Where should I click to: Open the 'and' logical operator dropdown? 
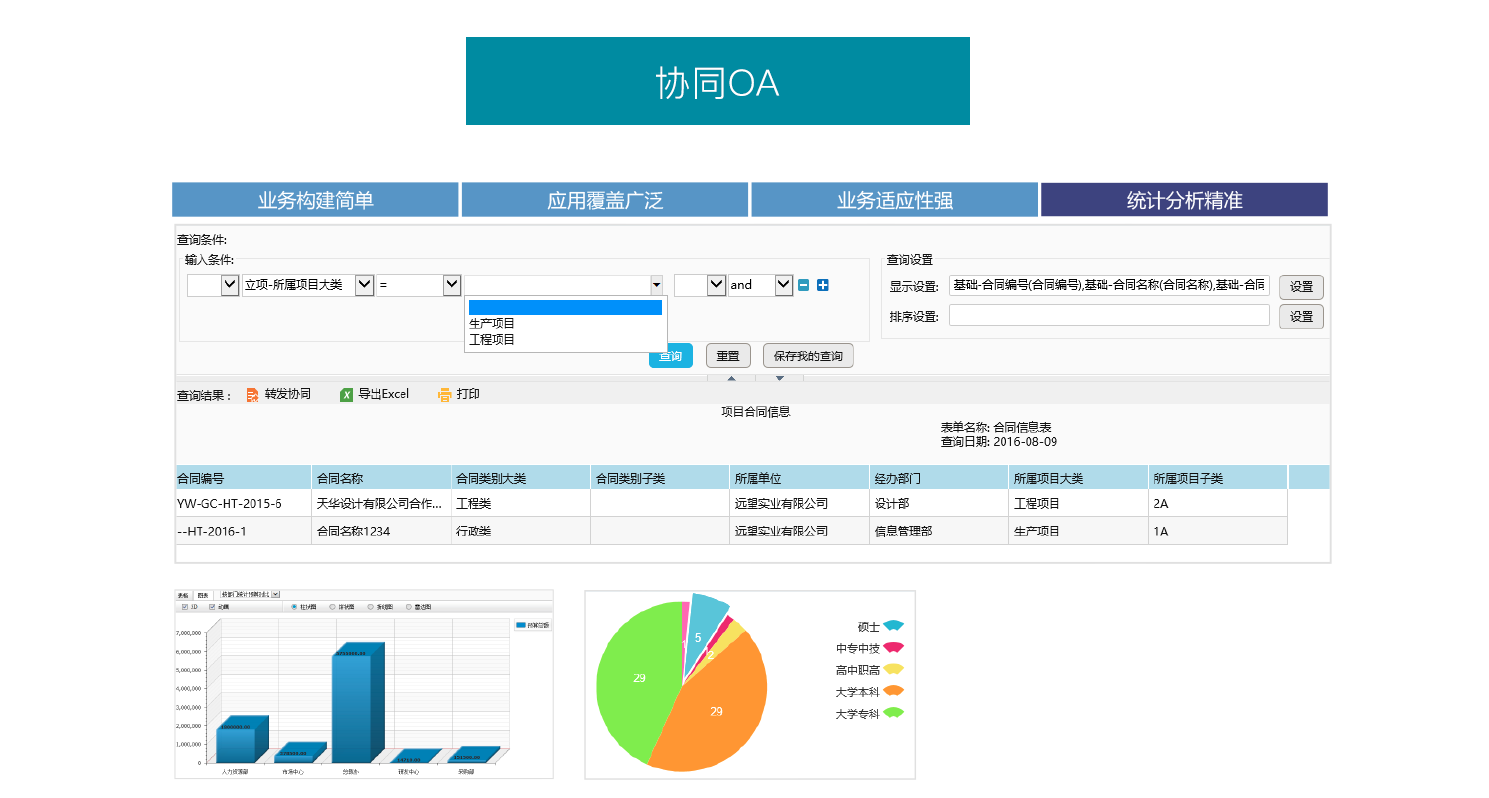coord(783,285)
